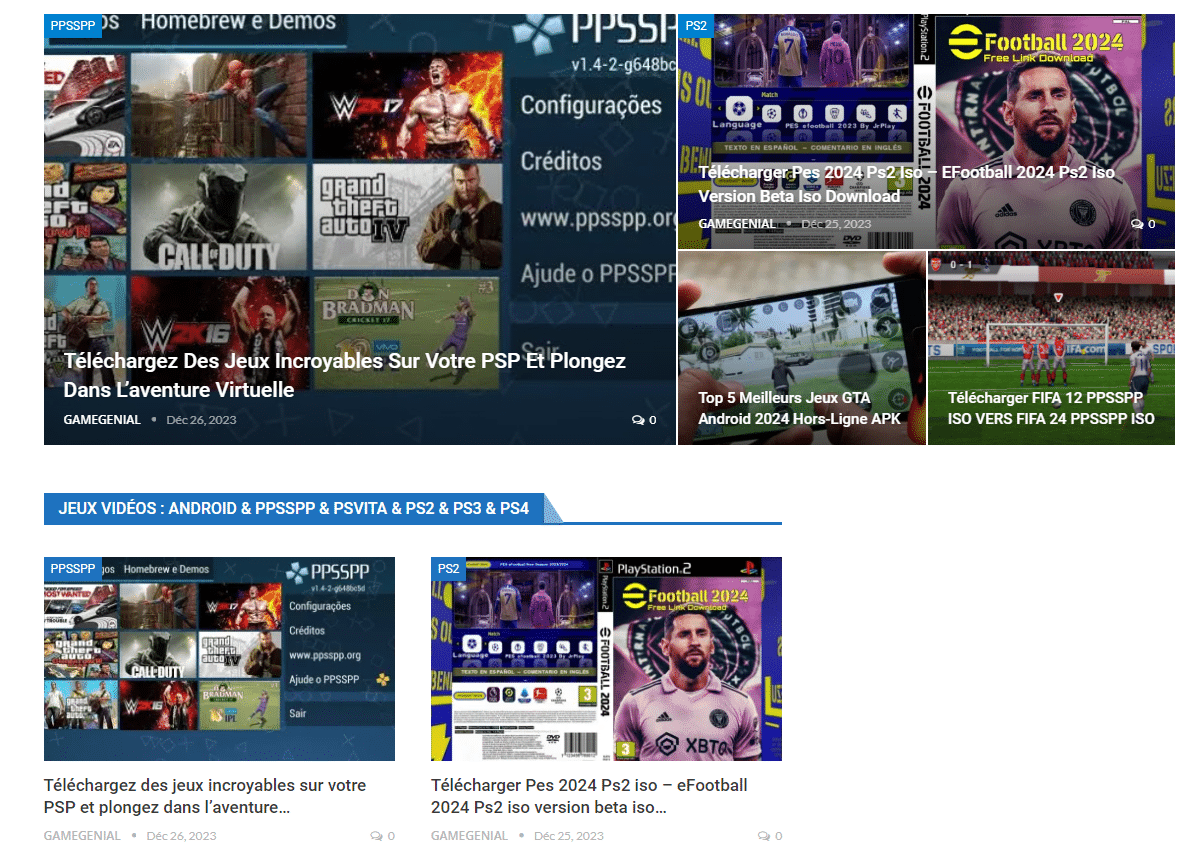Viewport: 1190px width, 842px height.
Task: Click PS2 badge on eFootball grid thumbnail
Action: point(448,569)
